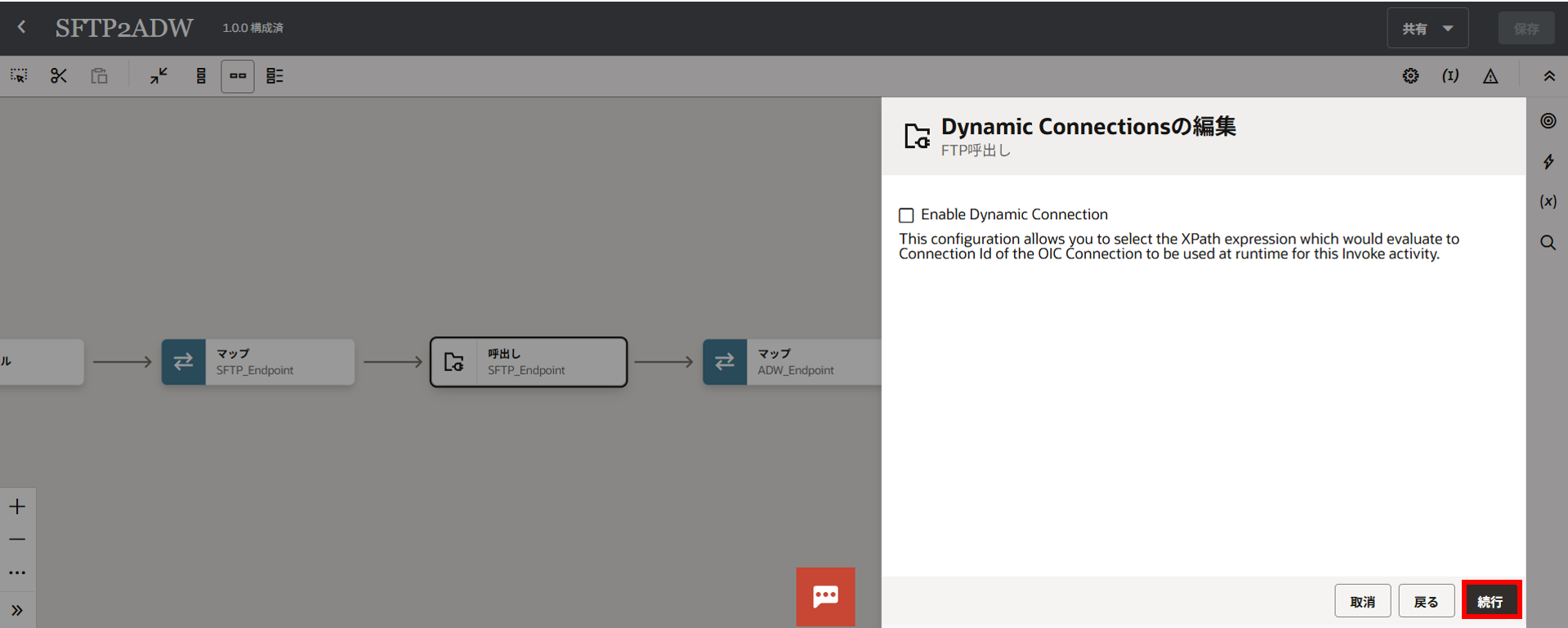Expand the bottom-left double arrow panel
The image size is (1568, 628).
pos(17,610)
